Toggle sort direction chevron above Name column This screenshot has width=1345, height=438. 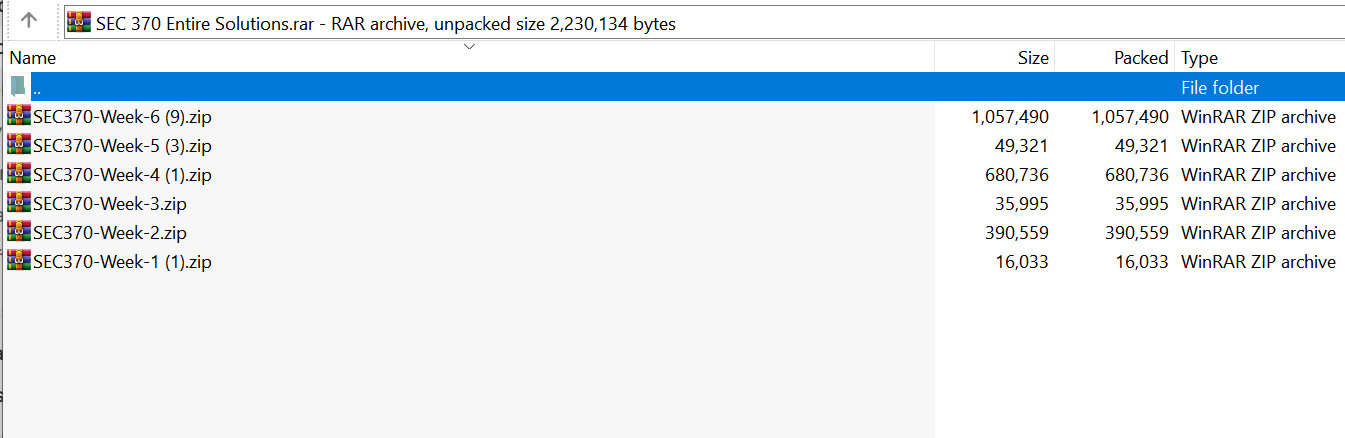click(469, 46)
